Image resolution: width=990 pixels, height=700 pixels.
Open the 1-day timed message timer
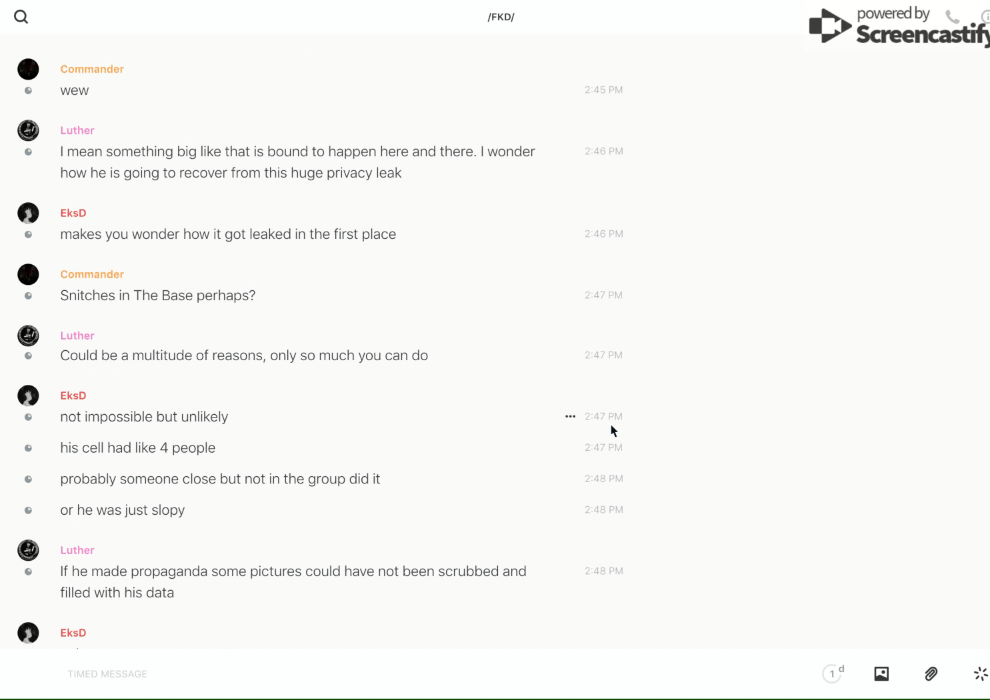833,674
